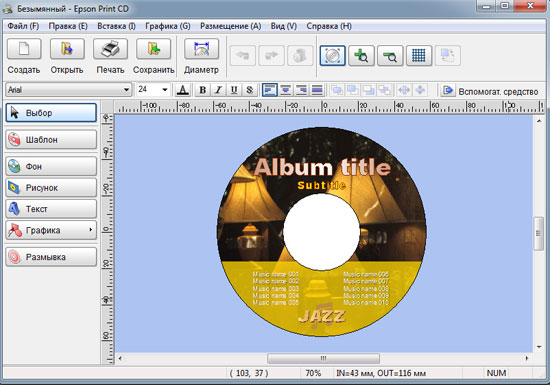Align text to the left
This screenshot has width=550, height=385.
(x=270, y=90)
